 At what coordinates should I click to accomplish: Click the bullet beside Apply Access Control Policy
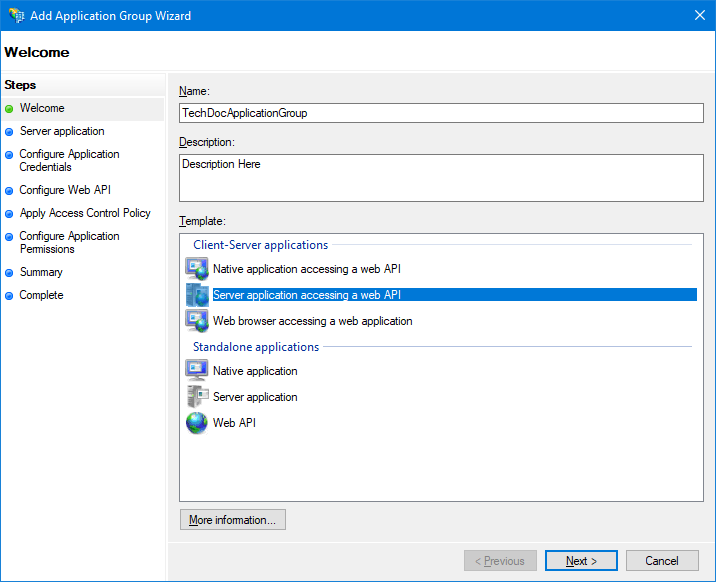[9, 214]
